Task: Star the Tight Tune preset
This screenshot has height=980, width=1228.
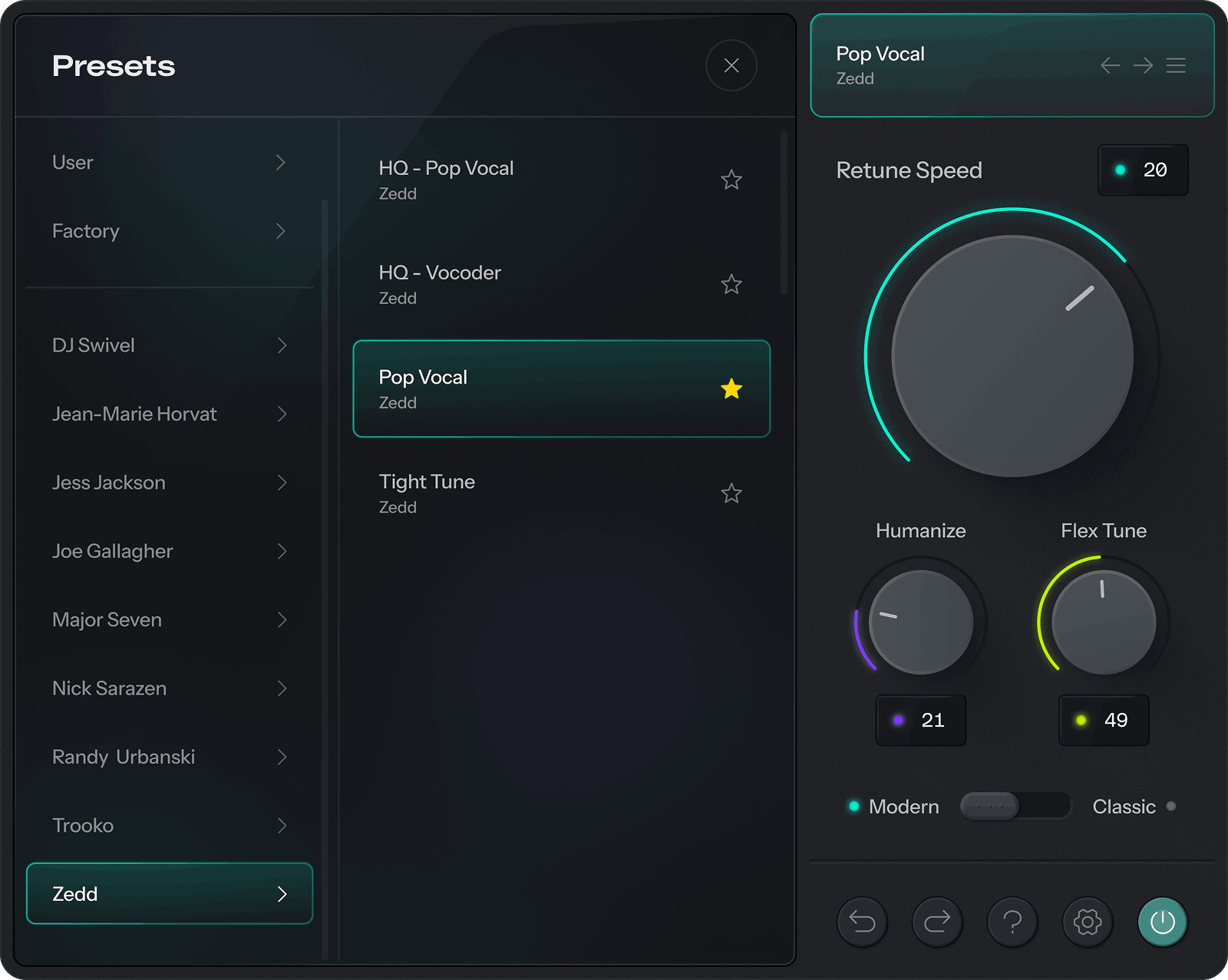Action: (x=731, y=493)
